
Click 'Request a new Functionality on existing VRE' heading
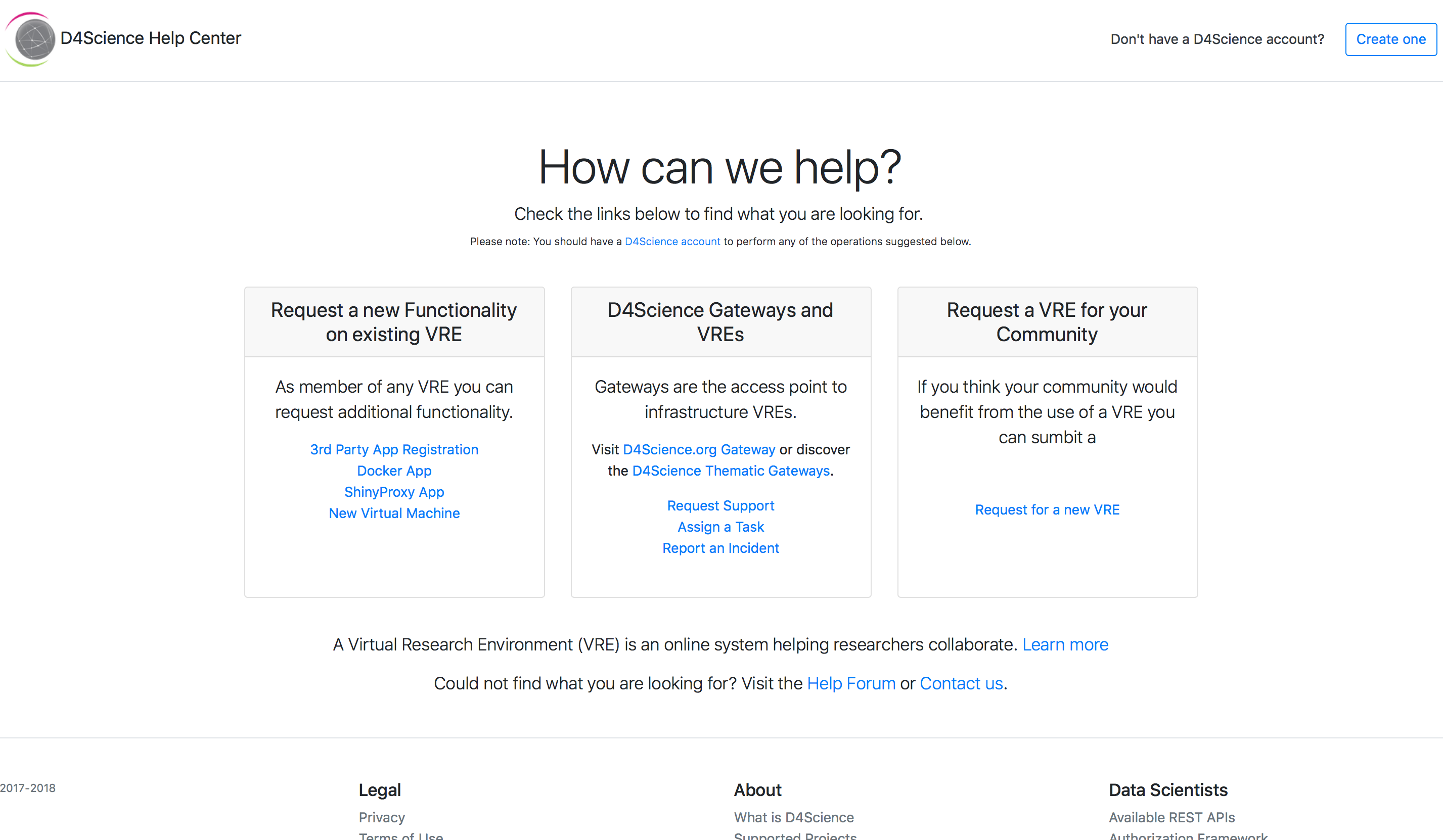pyautogui.click(x=394, y=322)
